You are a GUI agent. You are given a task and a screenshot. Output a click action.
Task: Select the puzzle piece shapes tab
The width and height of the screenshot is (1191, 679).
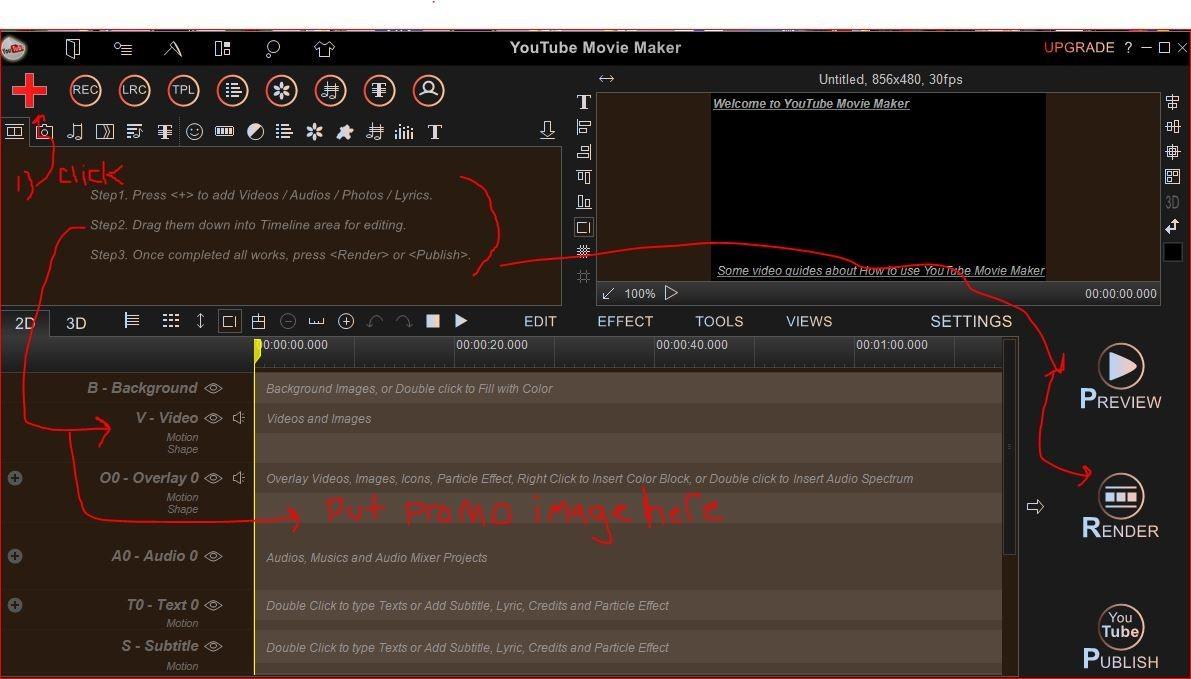point(345,131)
